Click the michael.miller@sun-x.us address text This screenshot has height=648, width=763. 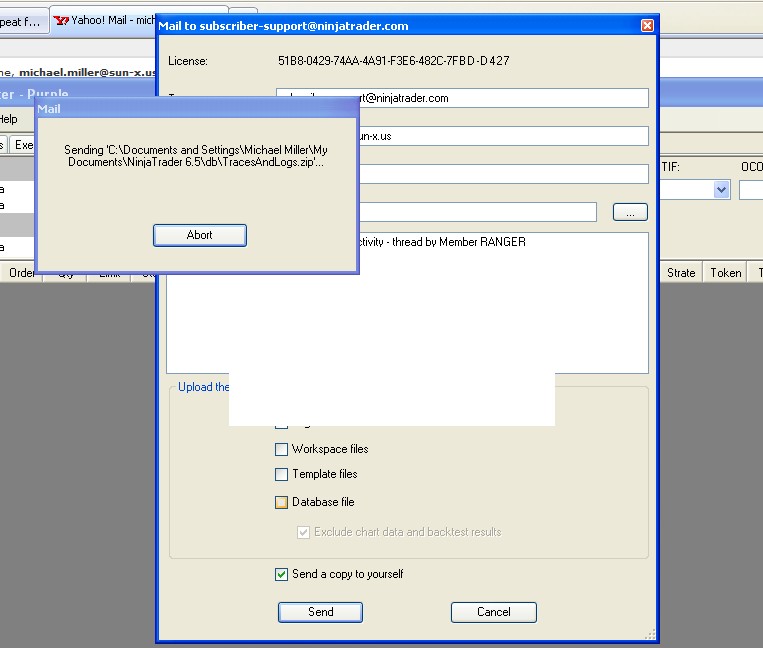click(x=87, y=72)
